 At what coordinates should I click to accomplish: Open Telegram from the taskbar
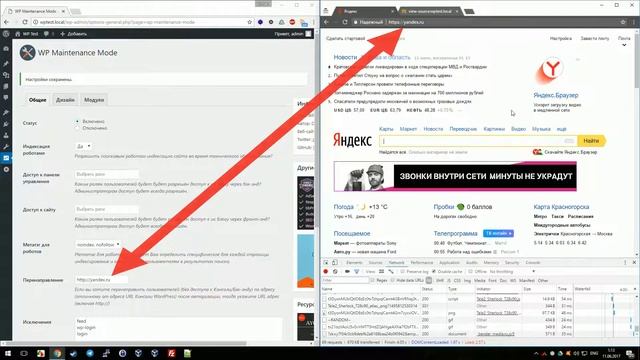click(x=90, y=353)
